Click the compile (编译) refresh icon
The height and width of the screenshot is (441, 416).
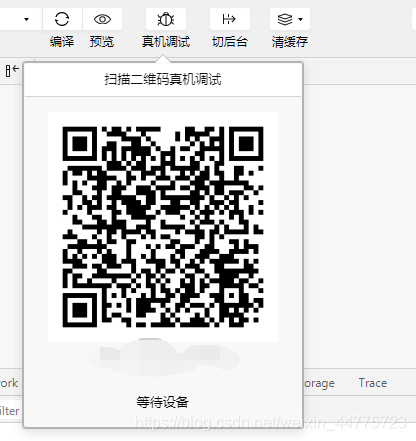[62, 19]
